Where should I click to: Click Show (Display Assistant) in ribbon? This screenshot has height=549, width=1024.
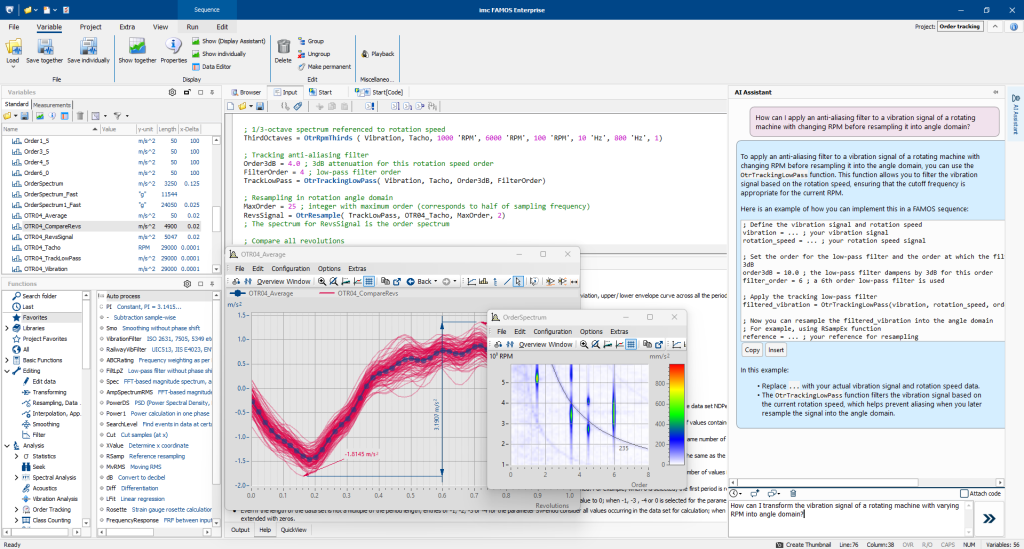pos(229,41)
